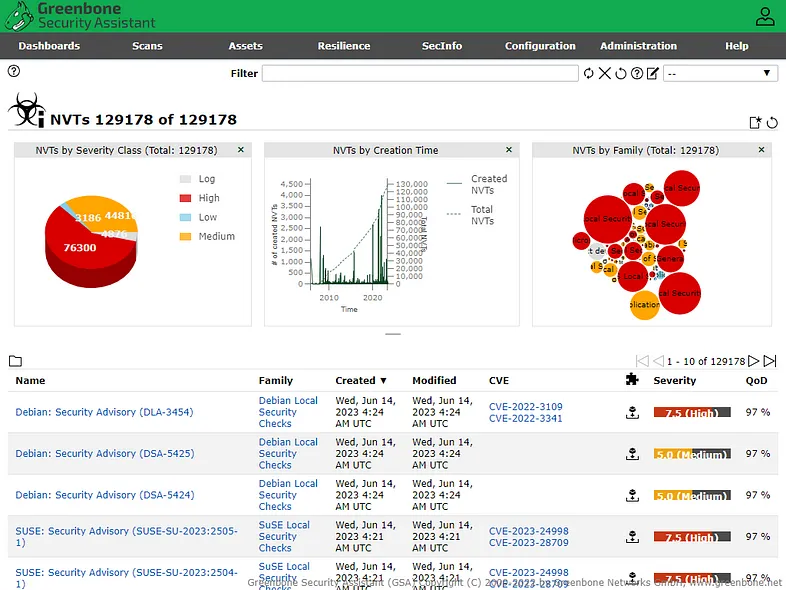Image resolution: width=786 pixels, height=590 pixels.
Task: Click the red 76300 pie slice
Action: point(80,247)
